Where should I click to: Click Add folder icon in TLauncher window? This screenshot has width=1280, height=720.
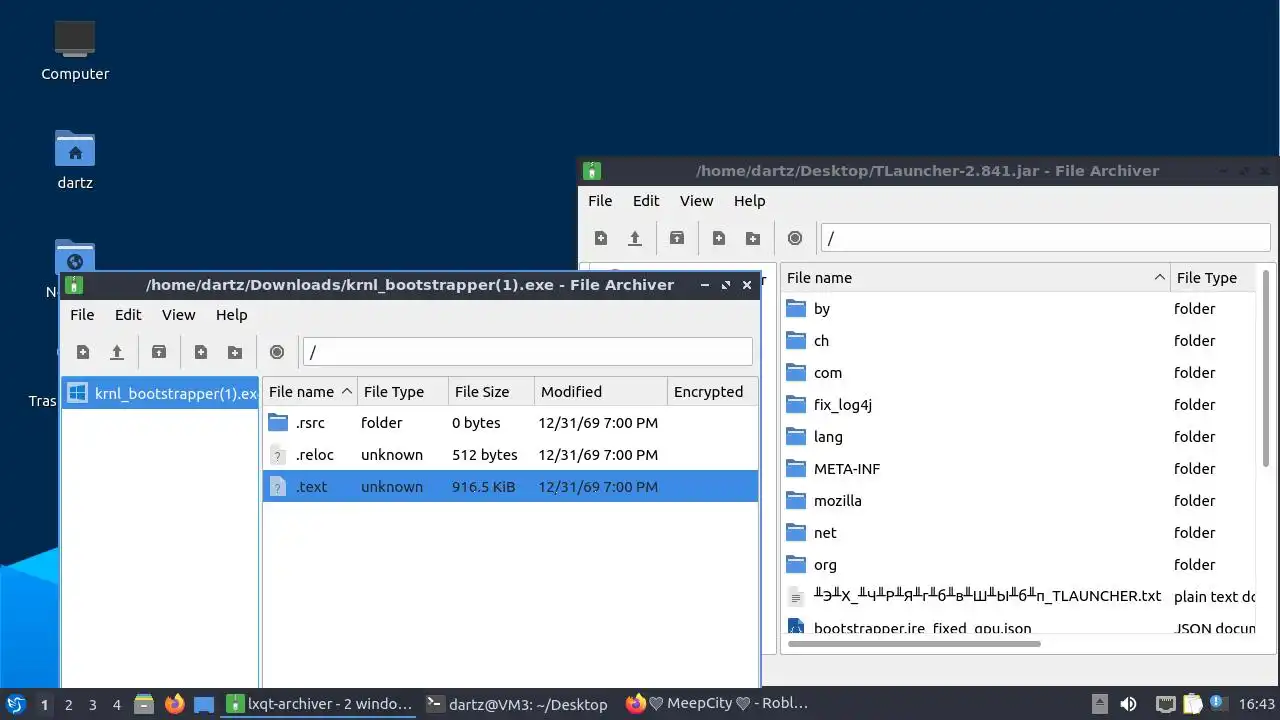coord(753,238)
